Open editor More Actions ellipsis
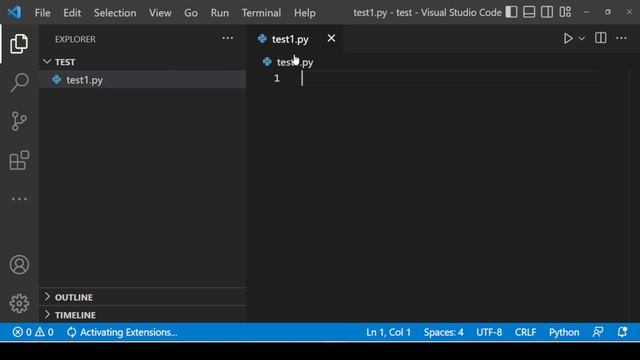The width and height of the screenshot is (640, 360). click(621, 38)
